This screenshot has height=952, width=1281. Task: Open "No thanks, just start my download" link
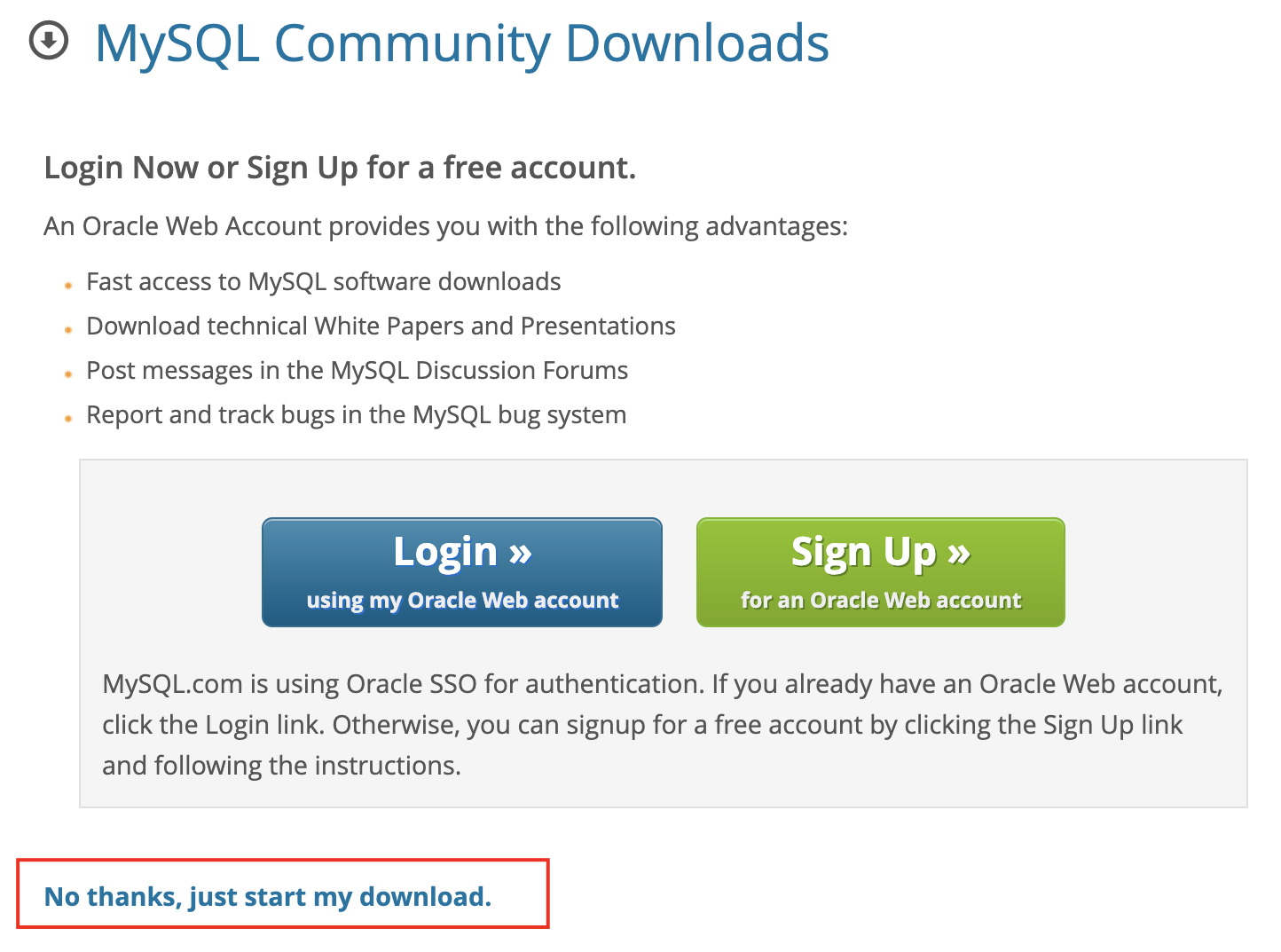267,896
